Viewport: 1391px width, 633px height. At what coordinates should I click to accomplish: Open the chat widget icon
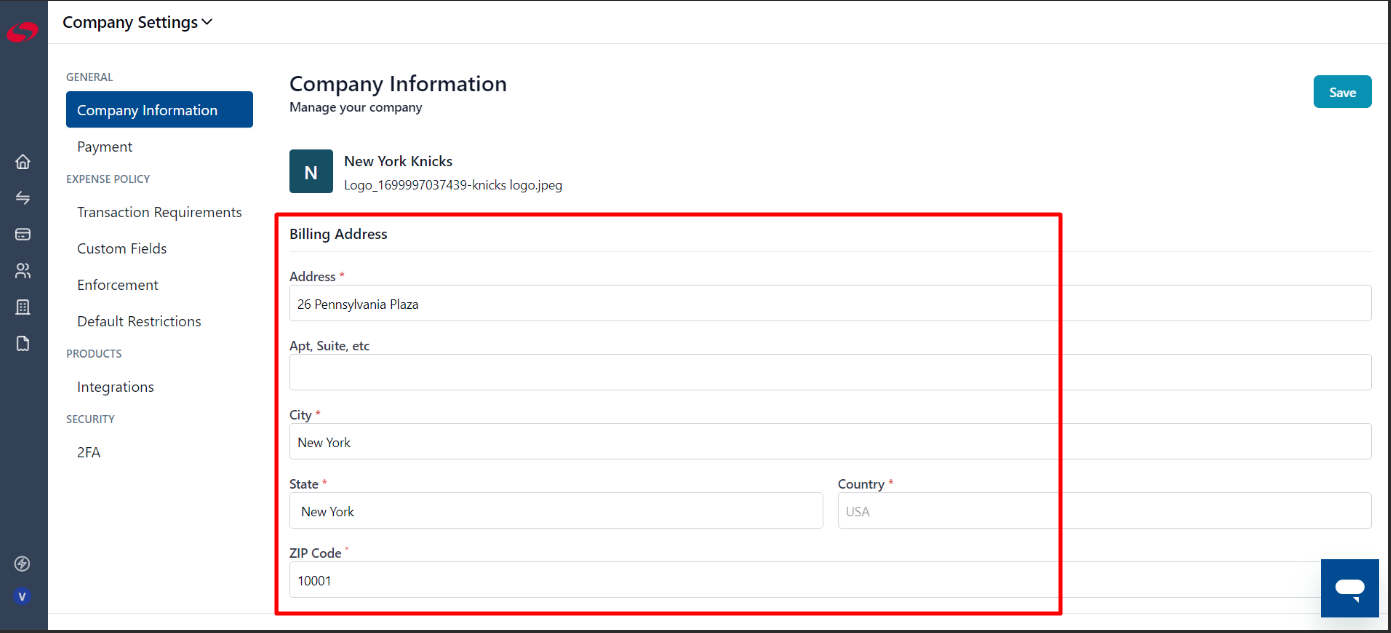tap(1350, 588)
